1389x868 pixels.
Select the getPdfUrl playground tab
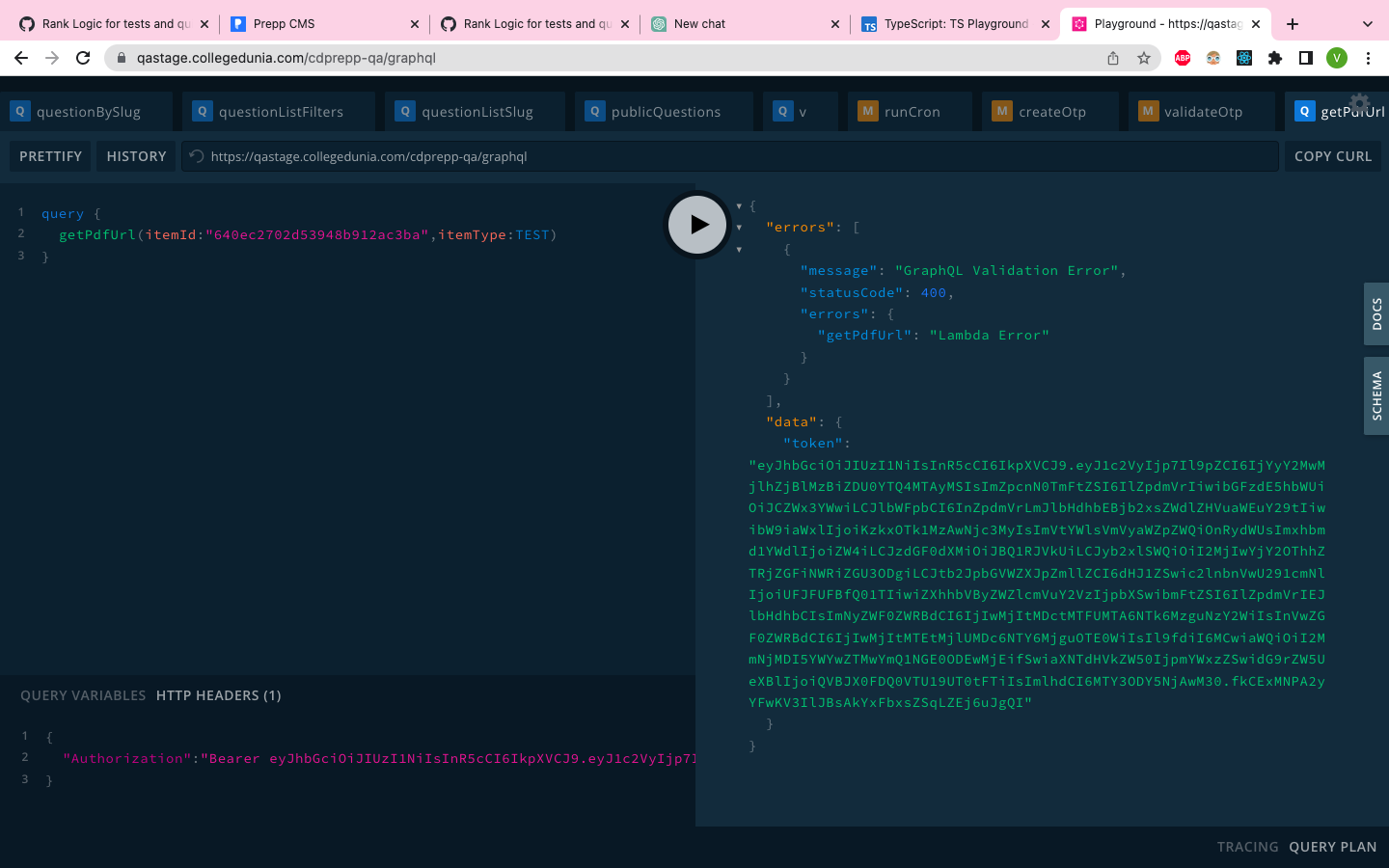pyautogui.click(x=1339, y=112)
